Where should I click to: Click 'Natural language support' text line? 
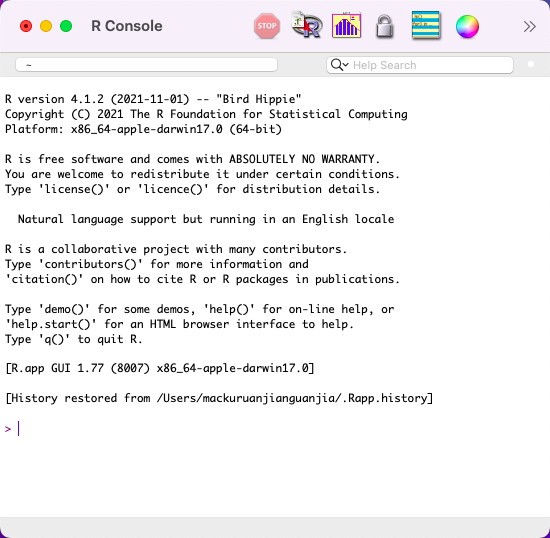(x=206, y=219)
